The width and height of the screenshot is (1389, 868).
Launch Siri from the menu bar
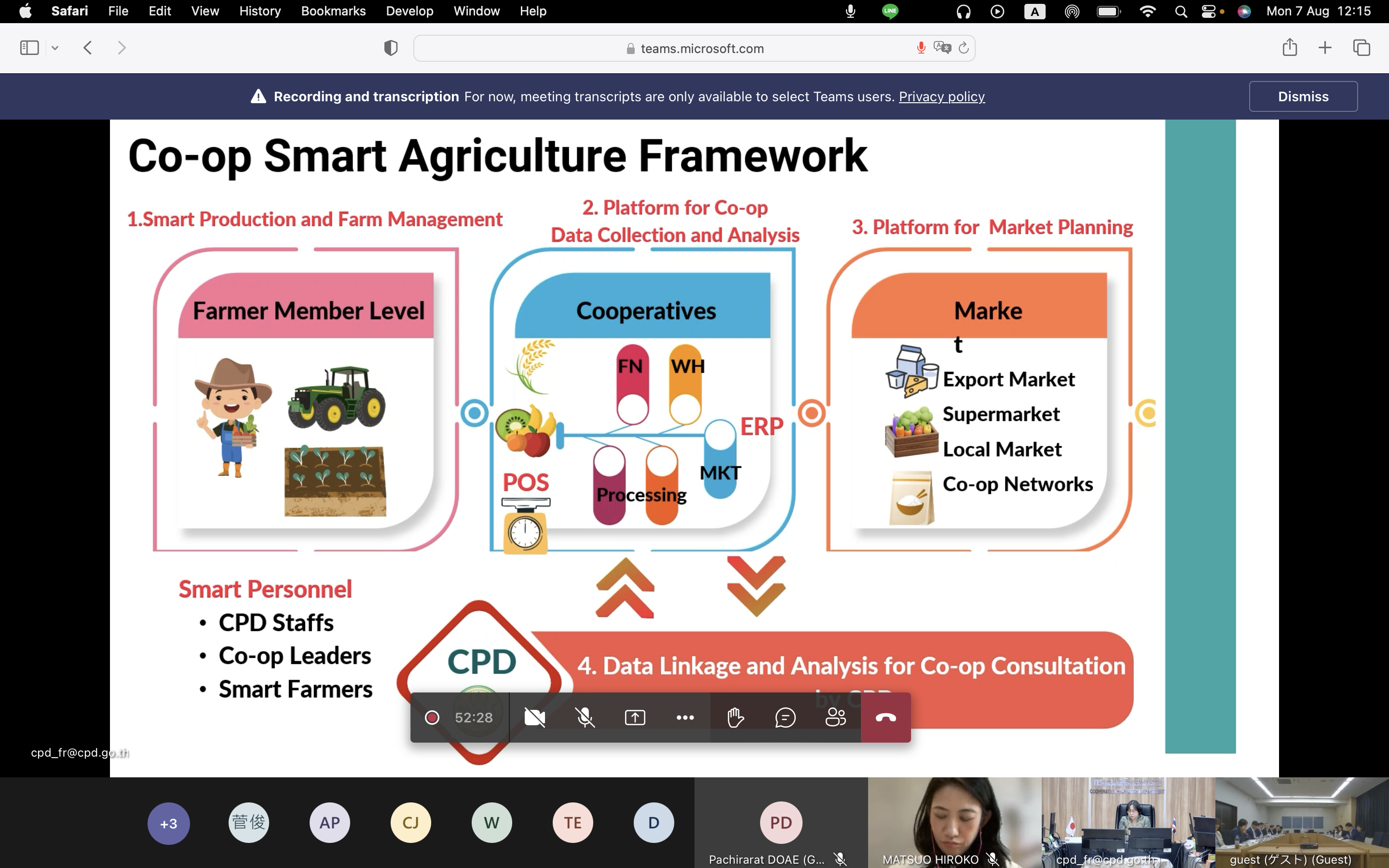tap(1244, 11)
